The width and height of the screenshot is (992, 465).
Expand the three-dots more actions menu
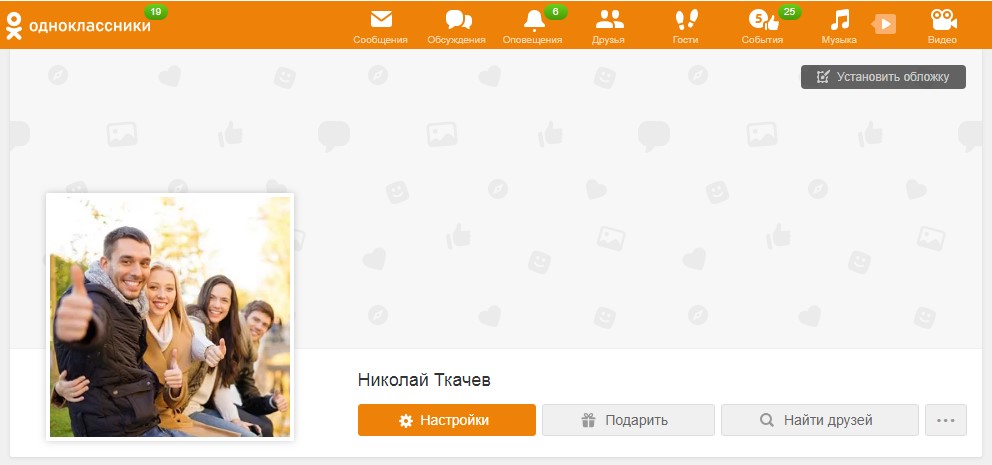(946, 420)
